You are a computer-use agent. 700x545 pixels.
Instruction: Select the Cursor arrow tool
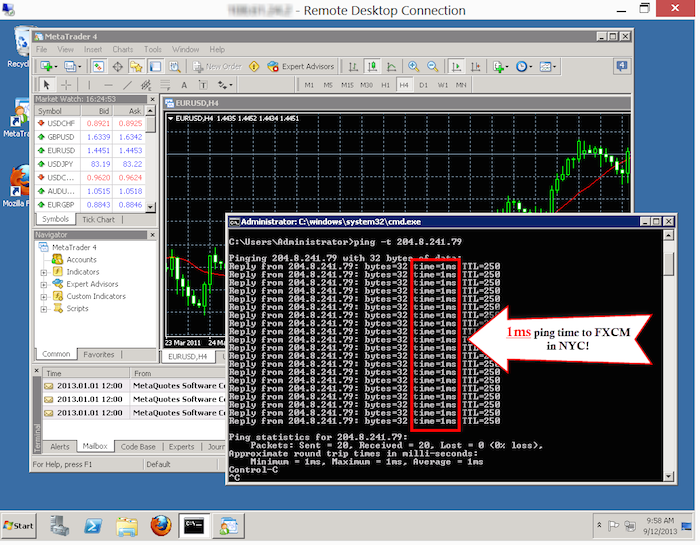(x=46, y=84)
